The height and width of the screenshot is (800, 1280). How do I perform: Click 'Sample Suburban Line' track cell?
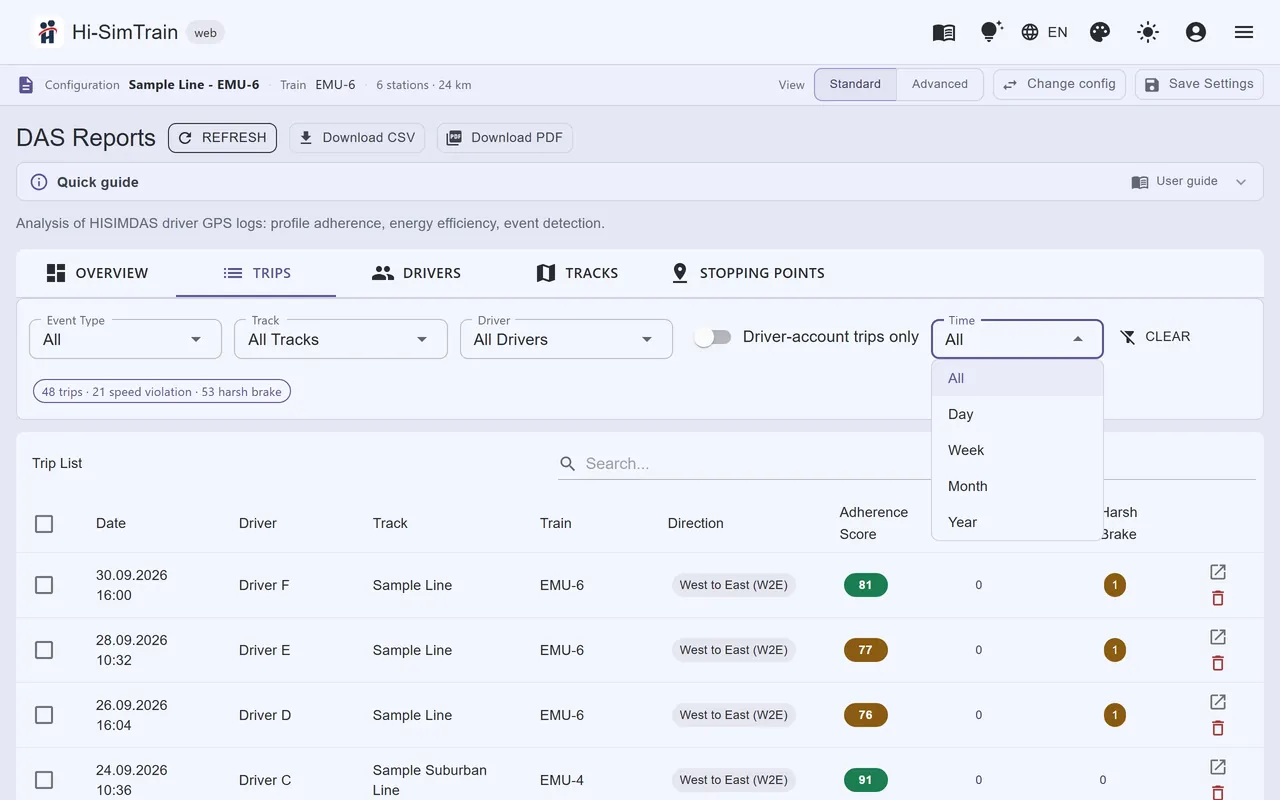[x=430, y=780]
